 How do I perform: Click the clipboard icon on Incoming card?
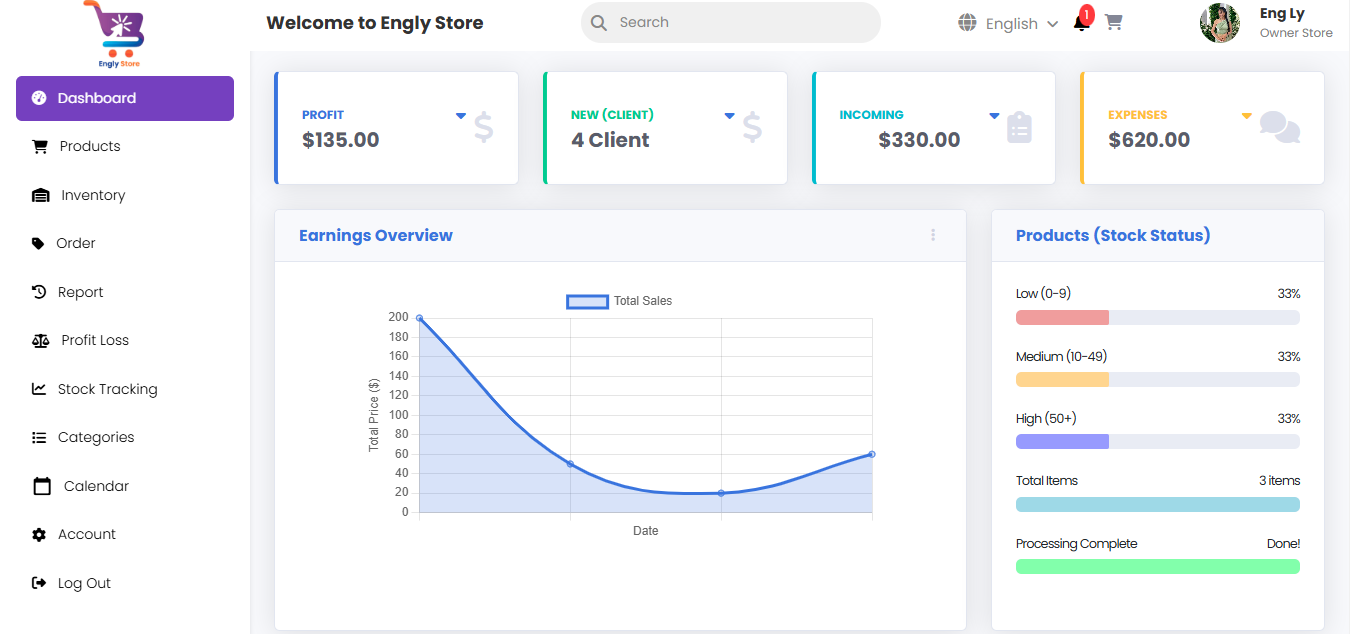pyautogui.click(x=1019, y=128)
